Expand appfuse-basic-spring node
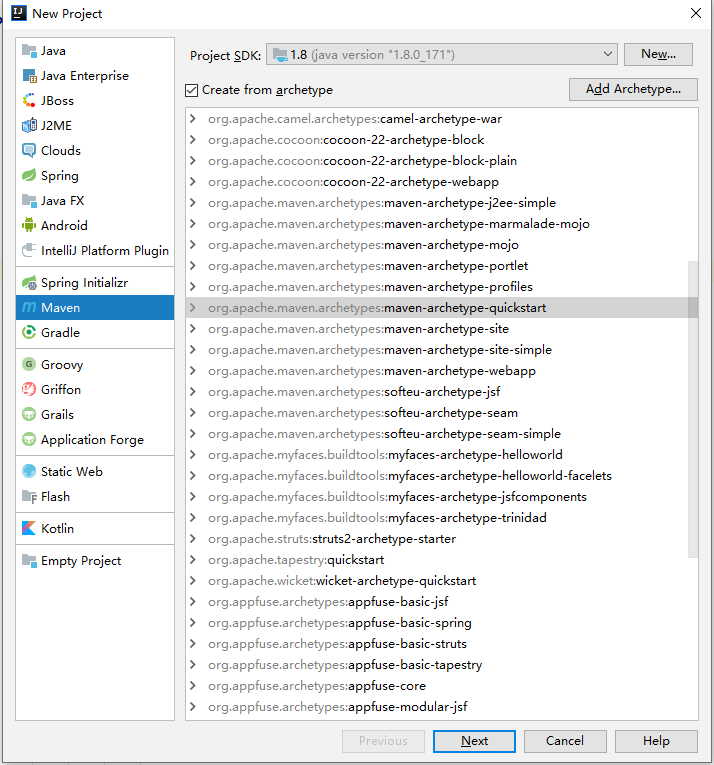The width and height of the screenshot is (714, 765). coord(193,623)
